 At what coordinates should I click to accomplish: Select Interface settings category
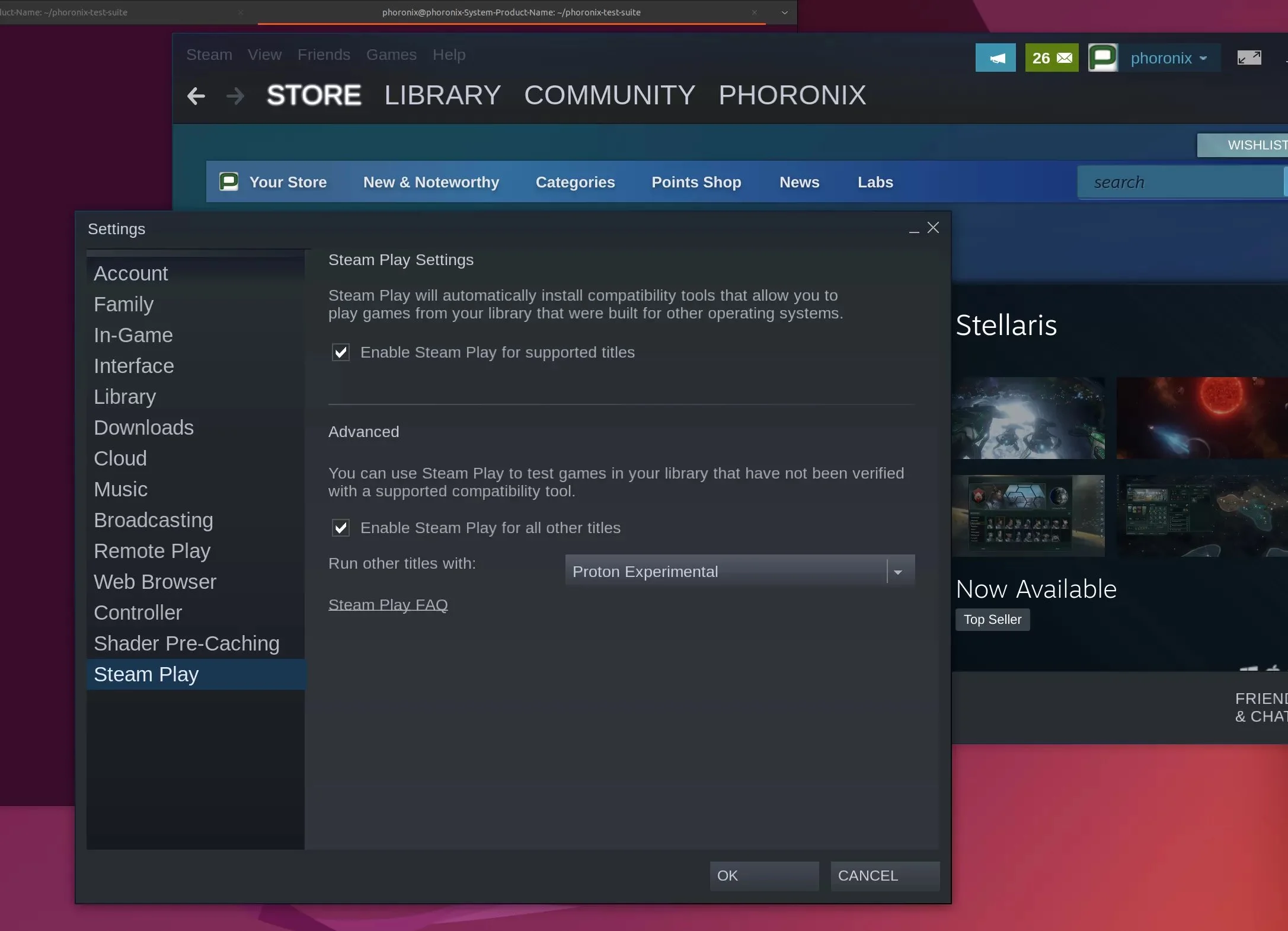tap(196, 366)
